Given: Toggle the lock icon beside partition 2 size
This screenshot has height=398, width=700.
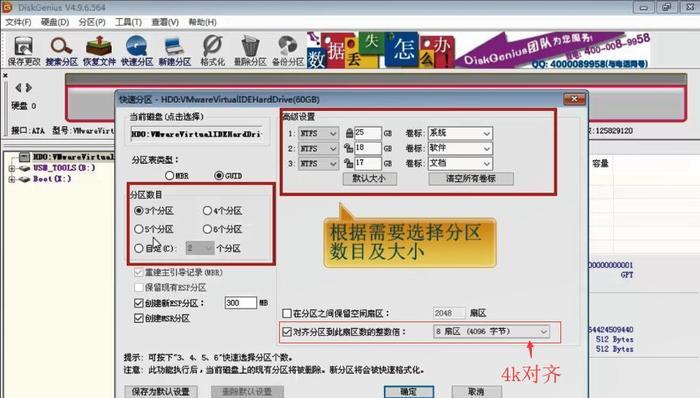Looking at the screenshot, I should click(x=349, y=149).
